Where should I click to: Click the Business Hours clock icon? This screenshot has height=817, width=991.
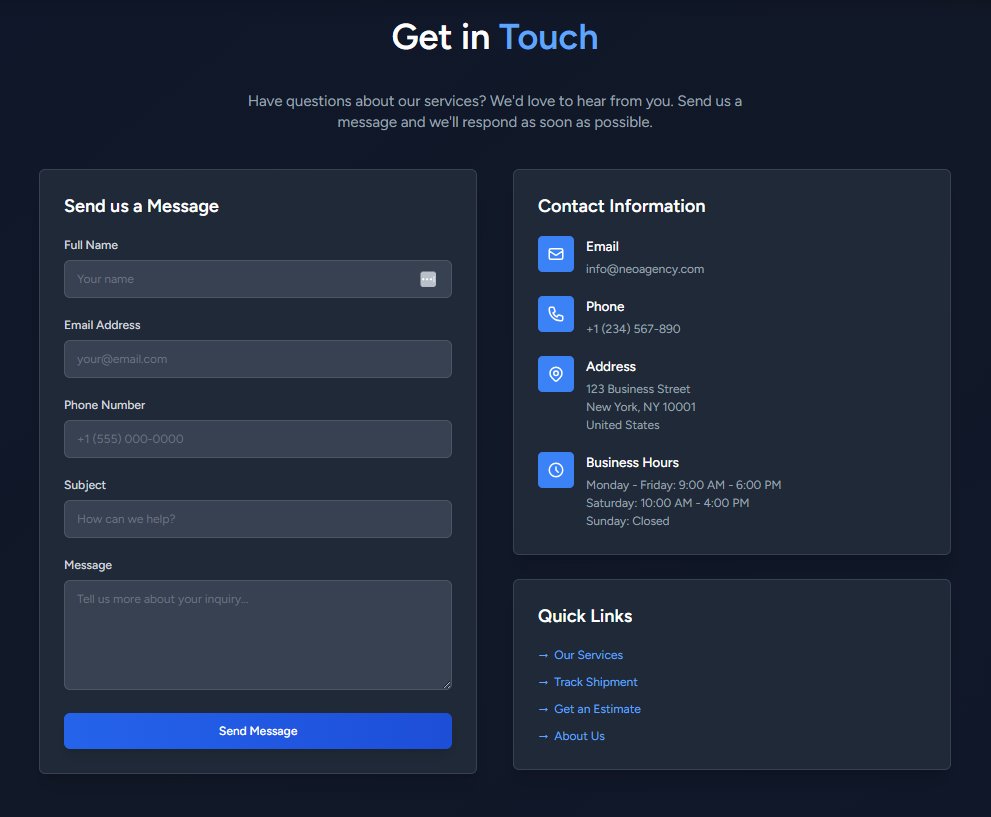(x=556, y=470)
